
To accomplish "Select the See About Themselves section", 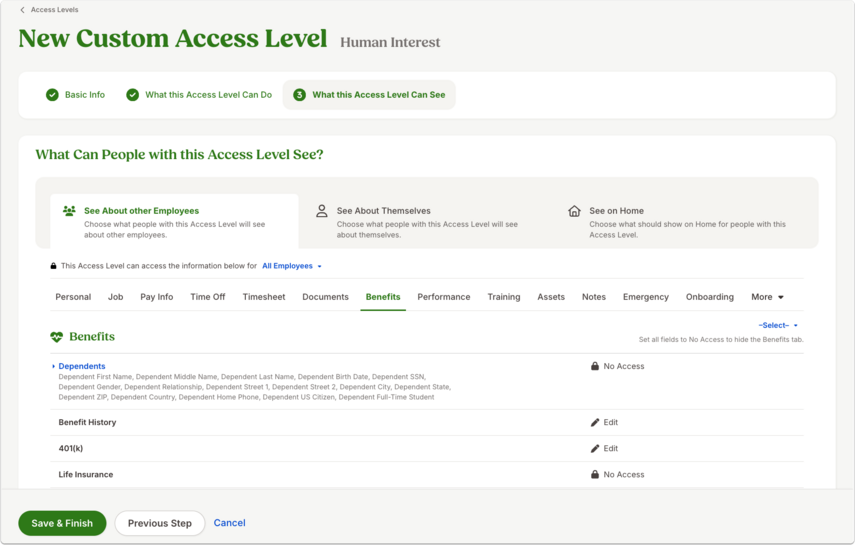I will click(x=427, y=221).
